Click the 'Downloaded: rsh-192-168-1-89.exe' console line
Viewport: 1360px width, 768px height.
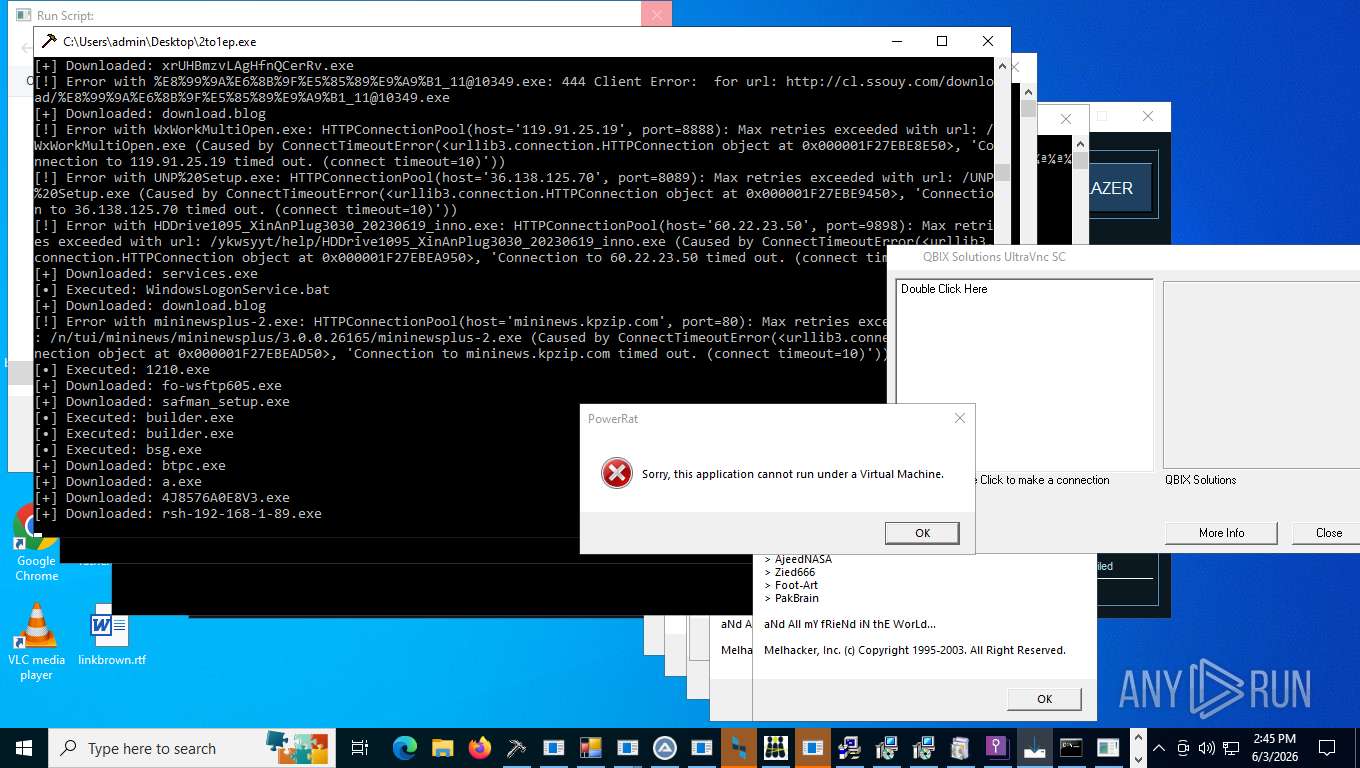click(178, 513)
